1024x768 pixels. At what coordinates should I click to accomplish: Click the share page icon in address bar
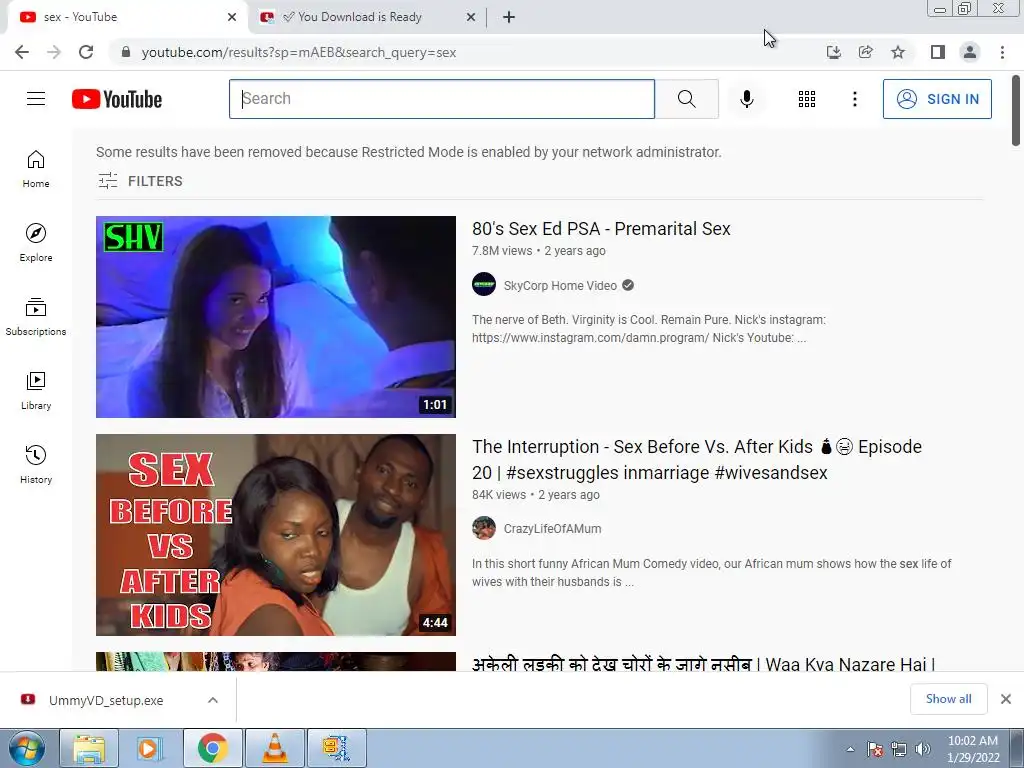865,52
